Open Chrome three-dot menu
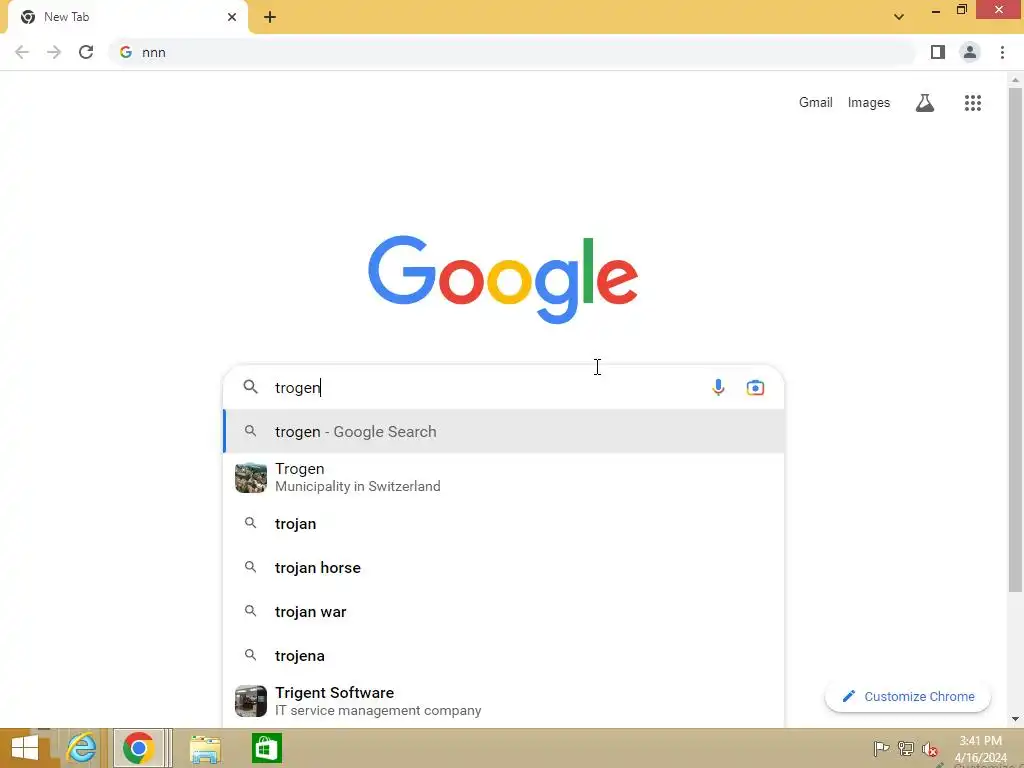This screenshot has height=768, width=1024. pos(1002,52)
